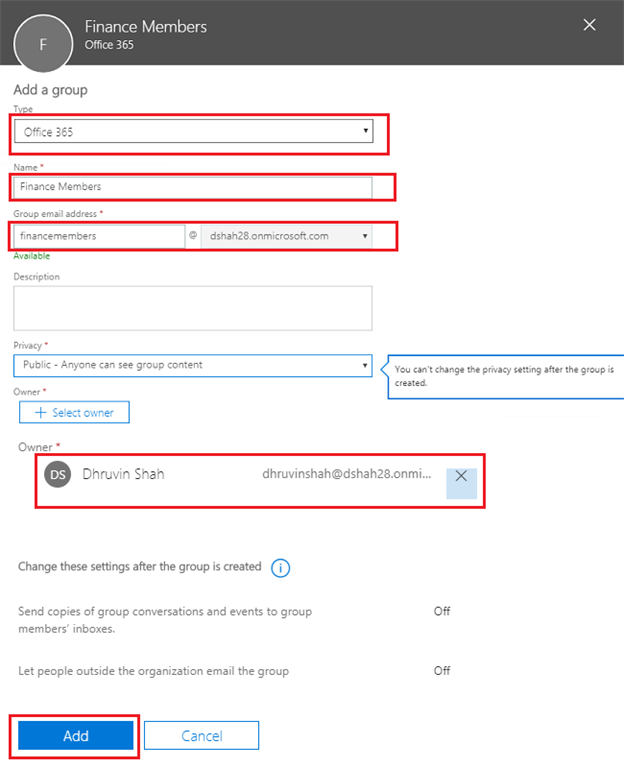
Task: Click the Add button
Action: coord(76,736)
